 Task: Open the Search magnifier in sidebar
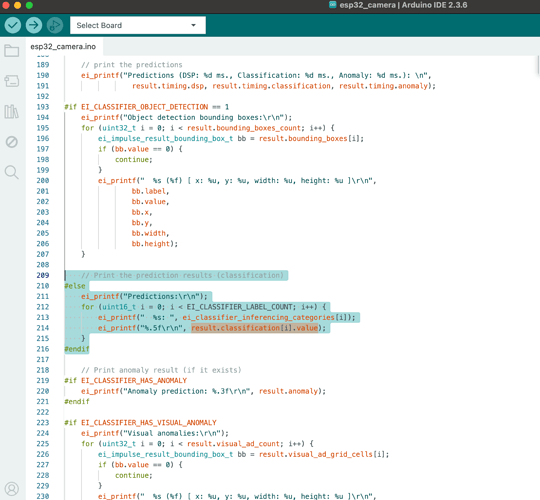(12, 172)
